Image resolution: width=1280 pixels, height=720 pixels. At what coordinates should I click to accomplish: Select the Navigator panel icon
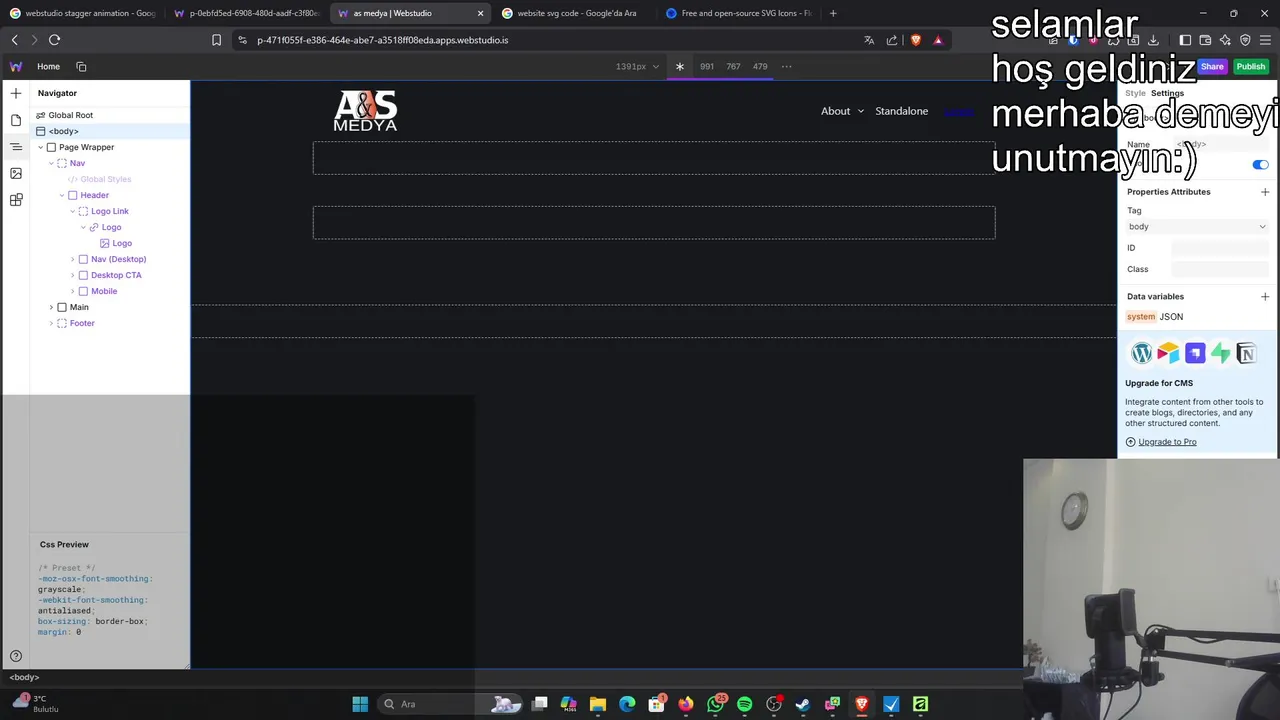[x=16, y=147]
